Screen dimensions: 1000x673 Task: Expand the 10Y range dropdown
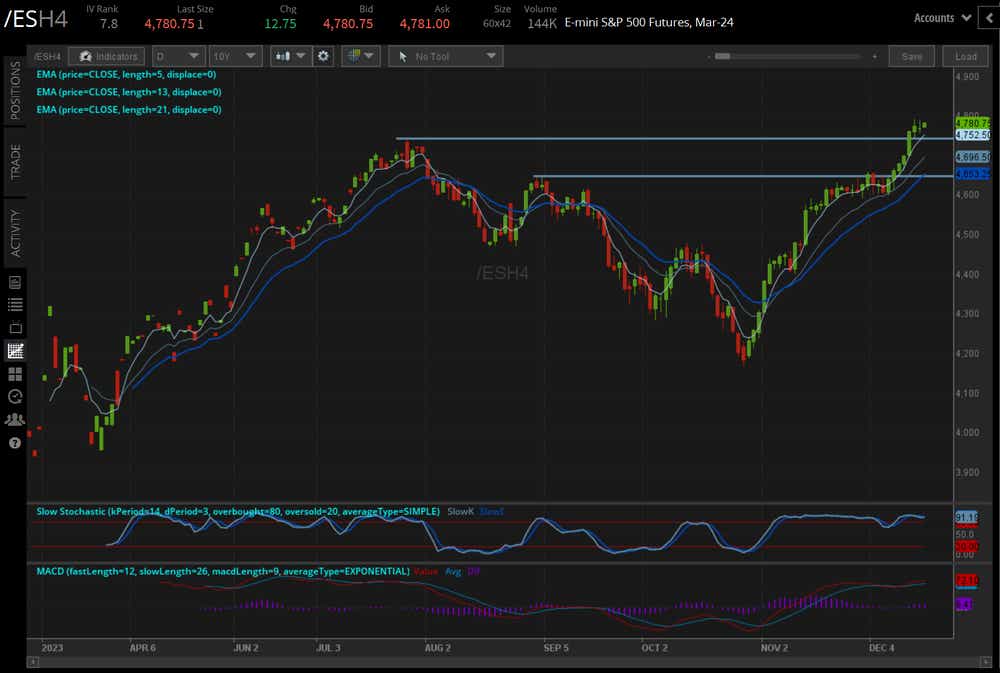(236, 57)
